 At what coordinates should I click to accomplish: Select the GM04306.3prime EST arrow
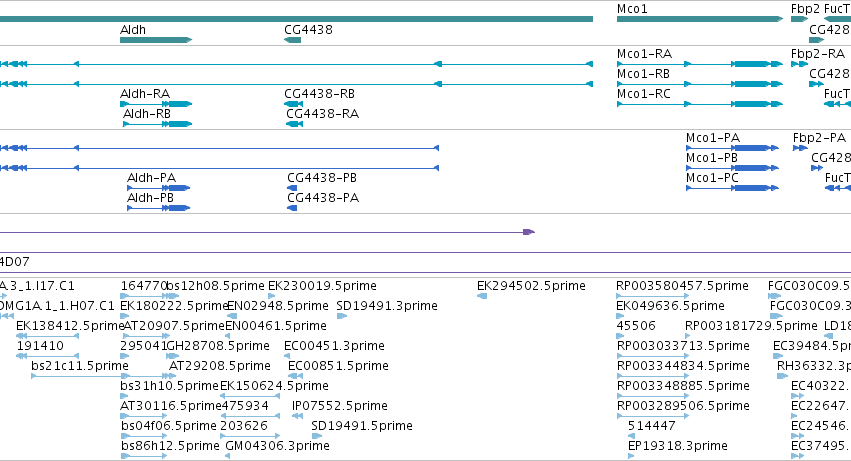click(x=227, y=456)
